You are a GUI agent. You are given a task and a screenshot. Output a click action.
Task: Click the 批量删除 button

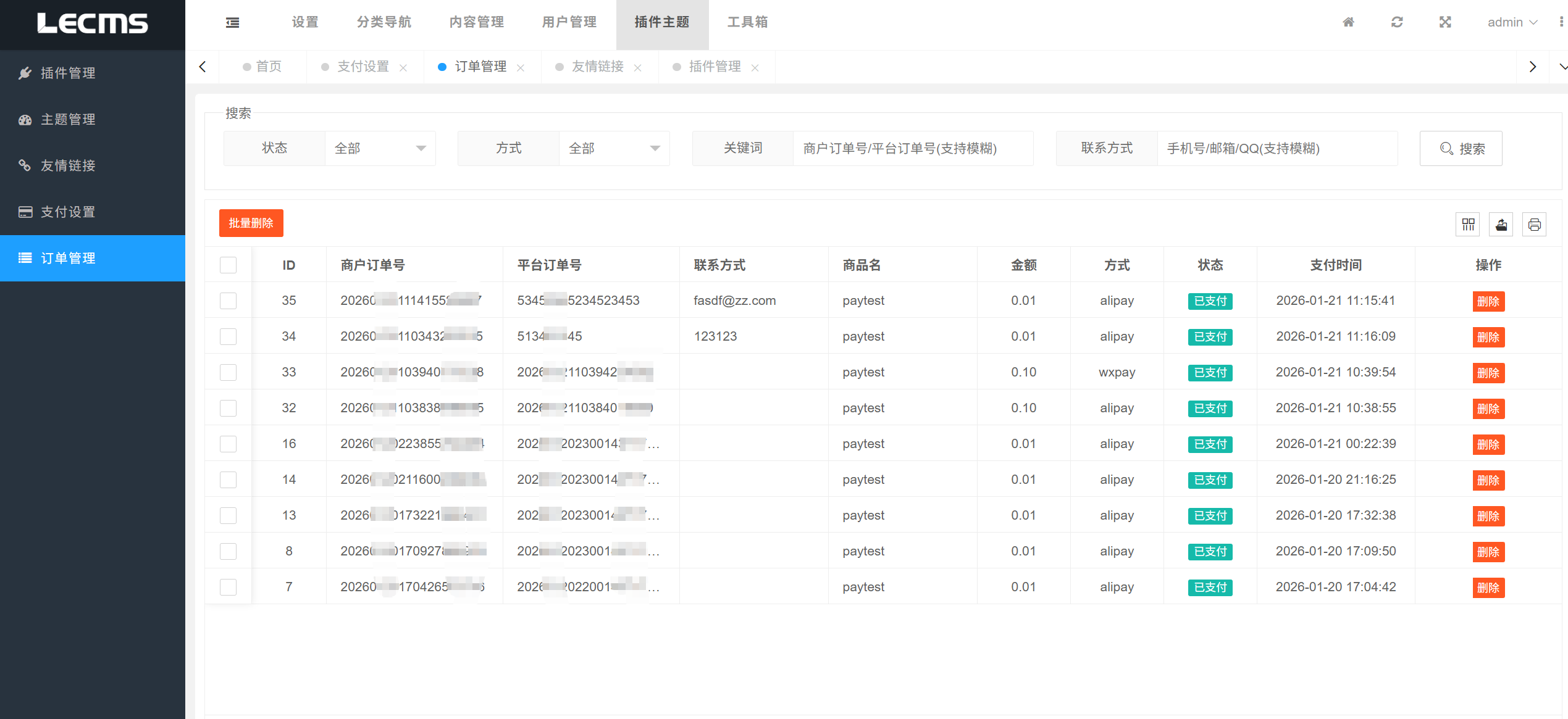[251, 223]
